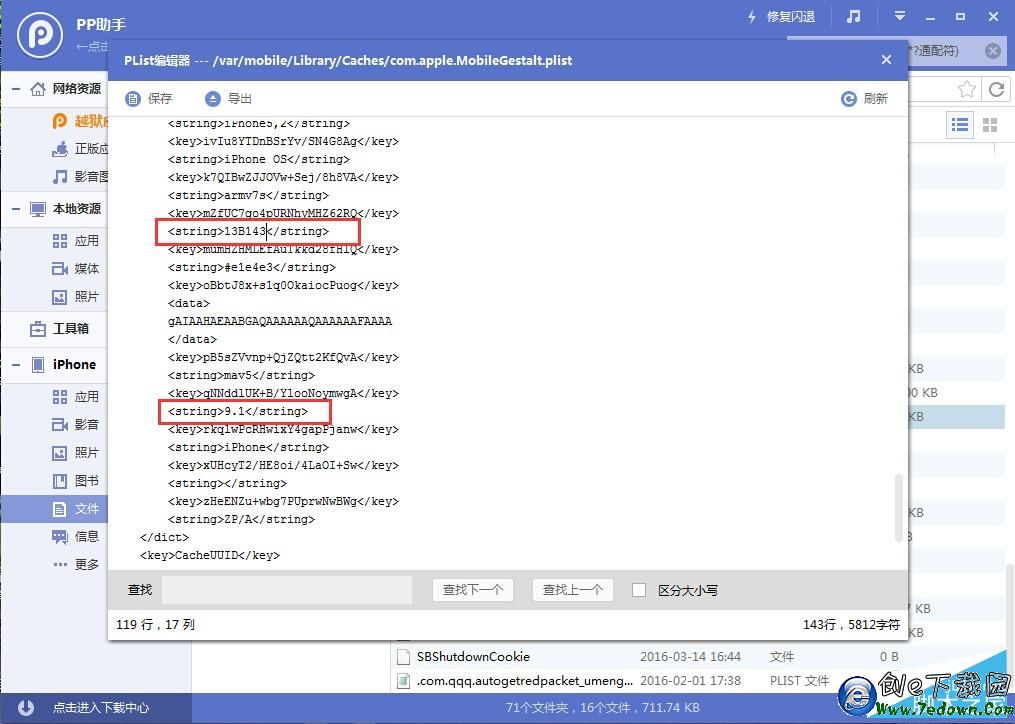Viewport: 1015px width, 724px height.
Task: Click the 查找上一个 find previous button
Action: [572, 590]
